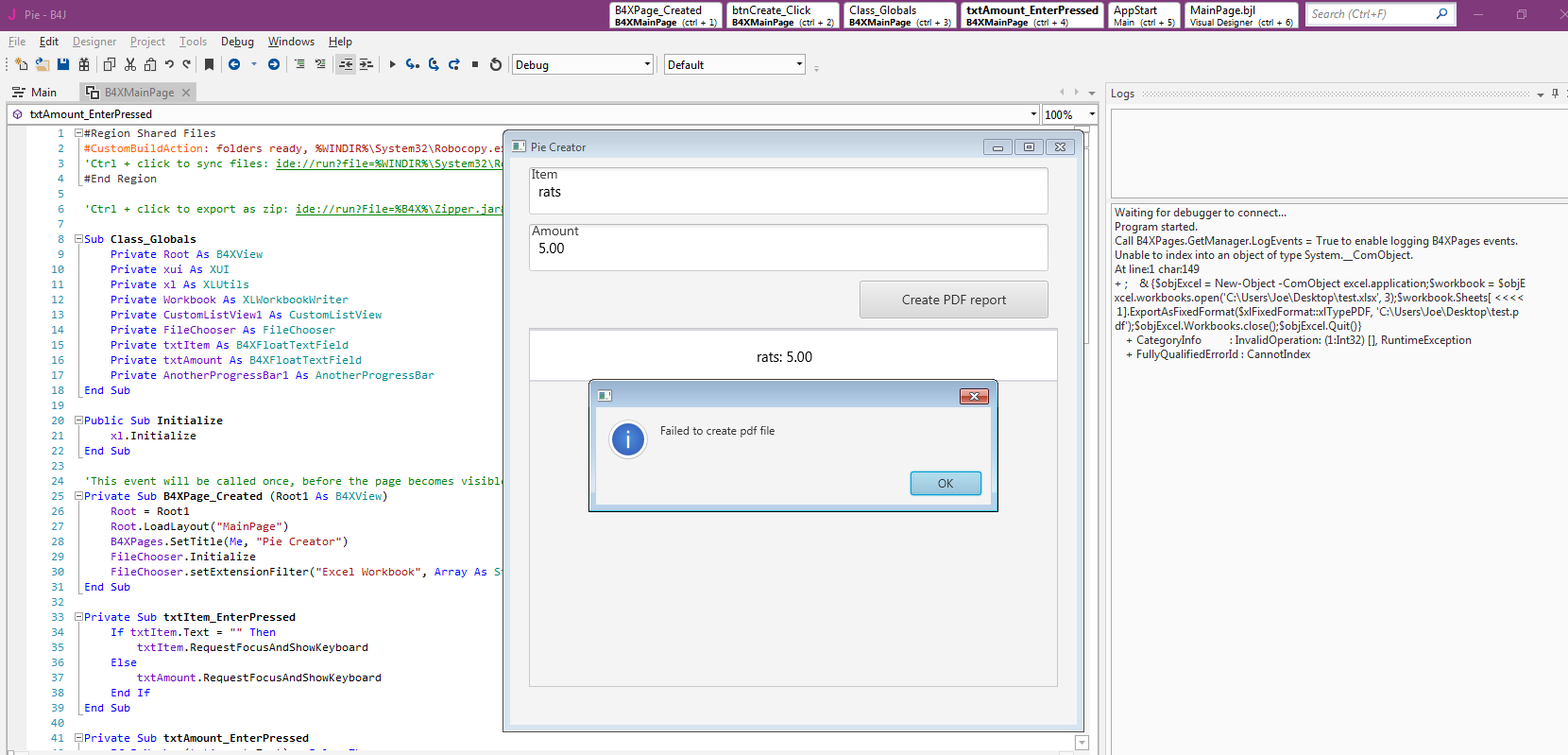Click OK in the failed pdf dialog
Screen dimensions: 1568x755
pyautogui.click(x=945, y=483)
